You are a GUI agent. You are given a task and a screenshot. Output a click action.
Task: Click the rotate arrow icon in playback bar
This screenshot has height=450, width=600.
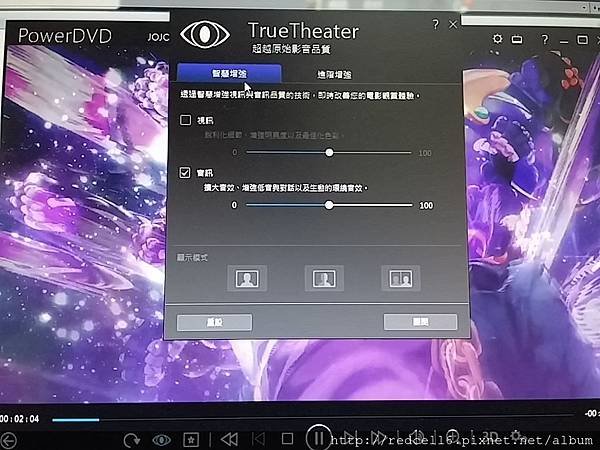tap(132, 440)
